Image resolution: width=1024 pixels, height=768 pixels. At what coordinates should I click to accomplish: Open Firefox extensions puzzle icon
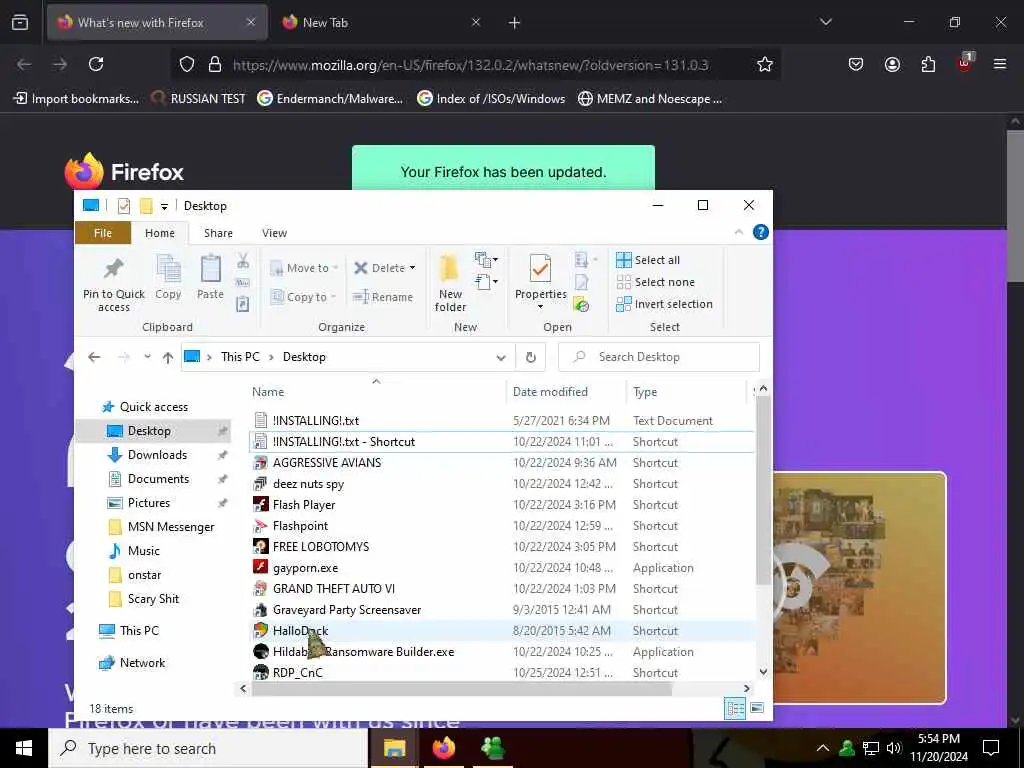pyautogui.click(x=928, y=64)
